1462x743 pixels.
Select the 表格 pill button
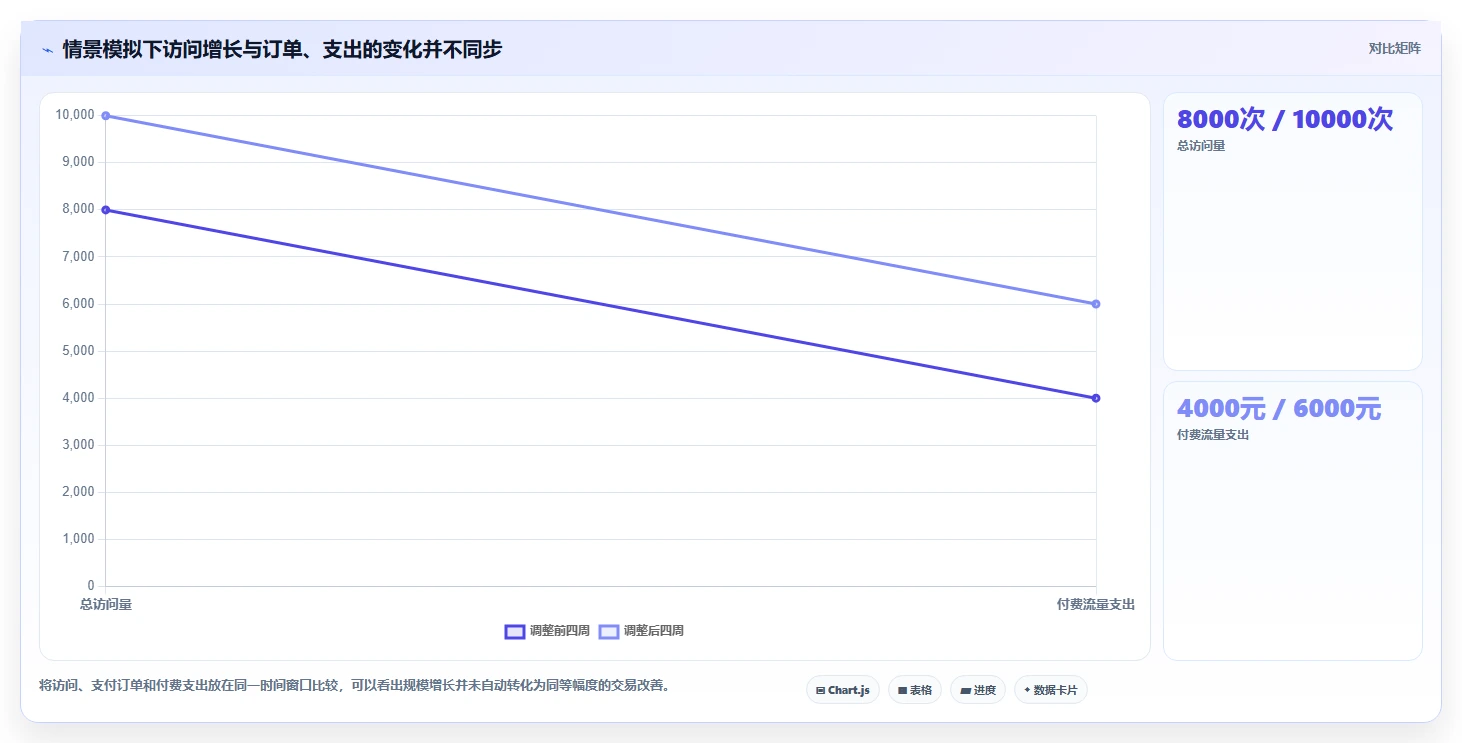[915, 690]
